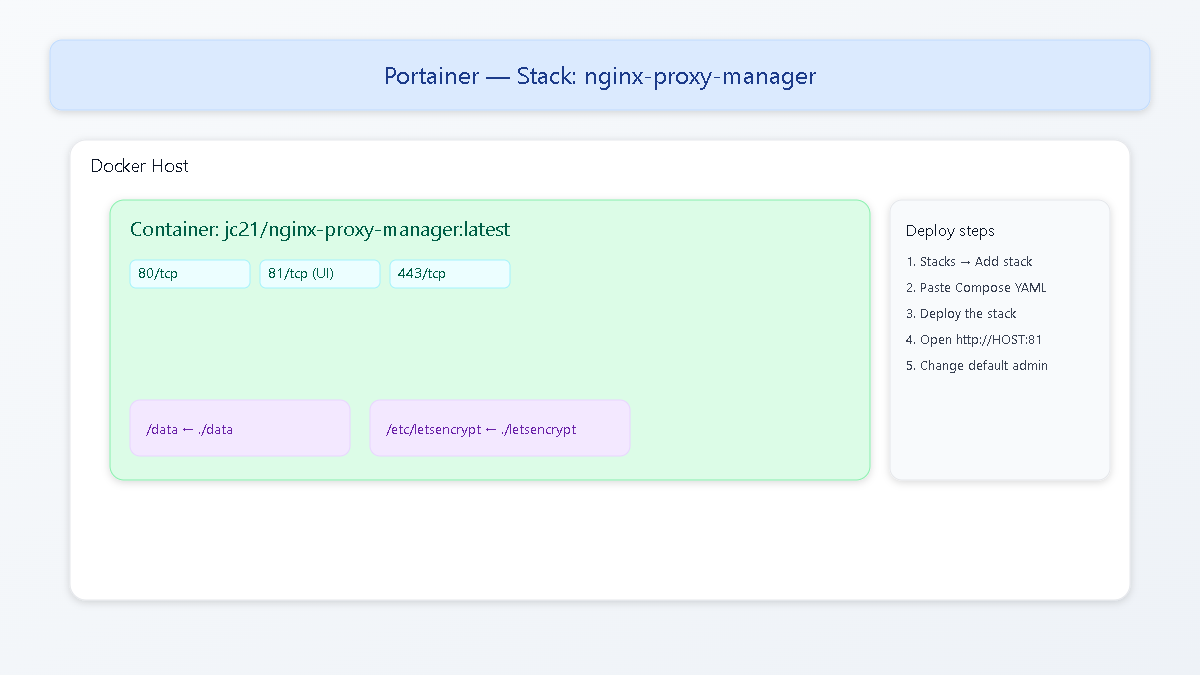
Task: Click step 3 Deploy the stack
Action: pyautogui.click(x=961, y=313)
